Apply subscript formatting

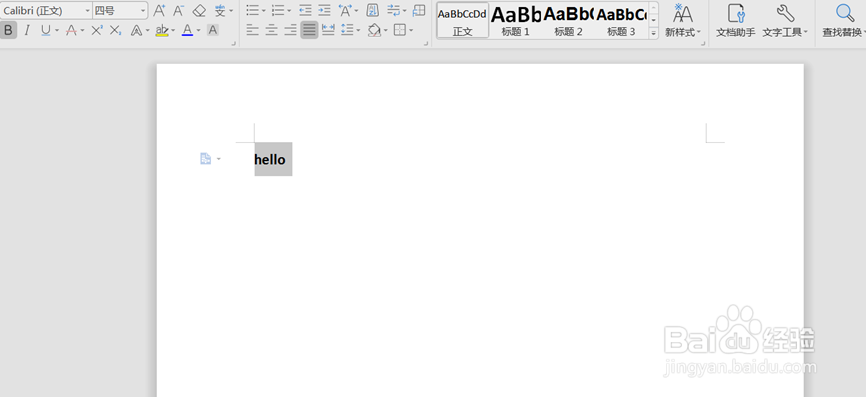[115, 30]
